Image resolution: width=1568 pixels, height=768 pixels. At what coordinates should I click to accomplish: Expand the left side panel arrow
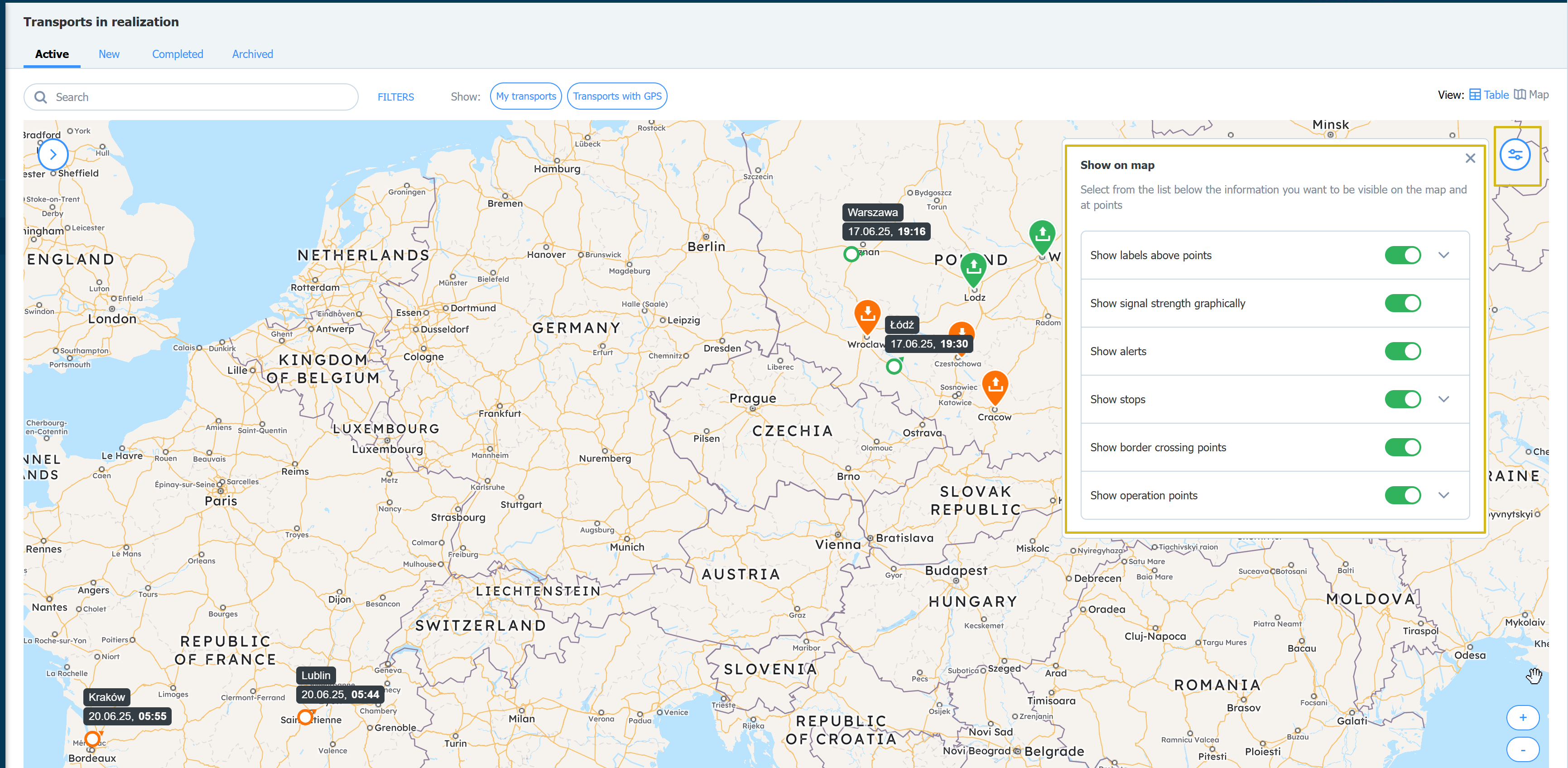[53, 154]
